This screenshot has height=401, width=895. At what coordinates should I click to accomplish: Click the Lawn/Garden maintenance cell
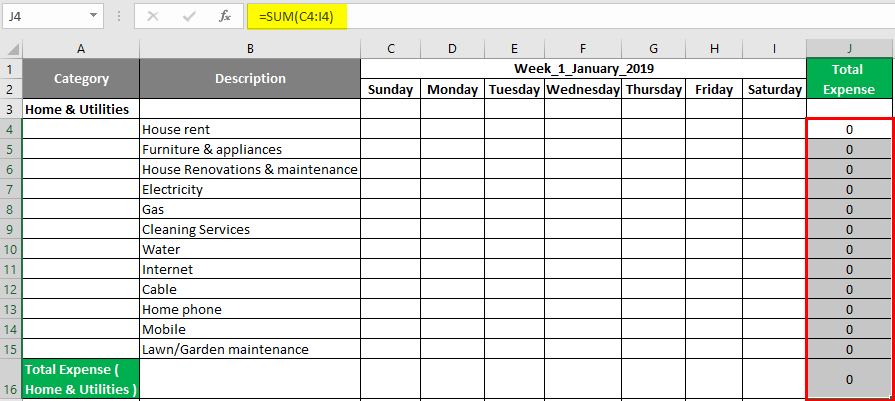point(250,349)
